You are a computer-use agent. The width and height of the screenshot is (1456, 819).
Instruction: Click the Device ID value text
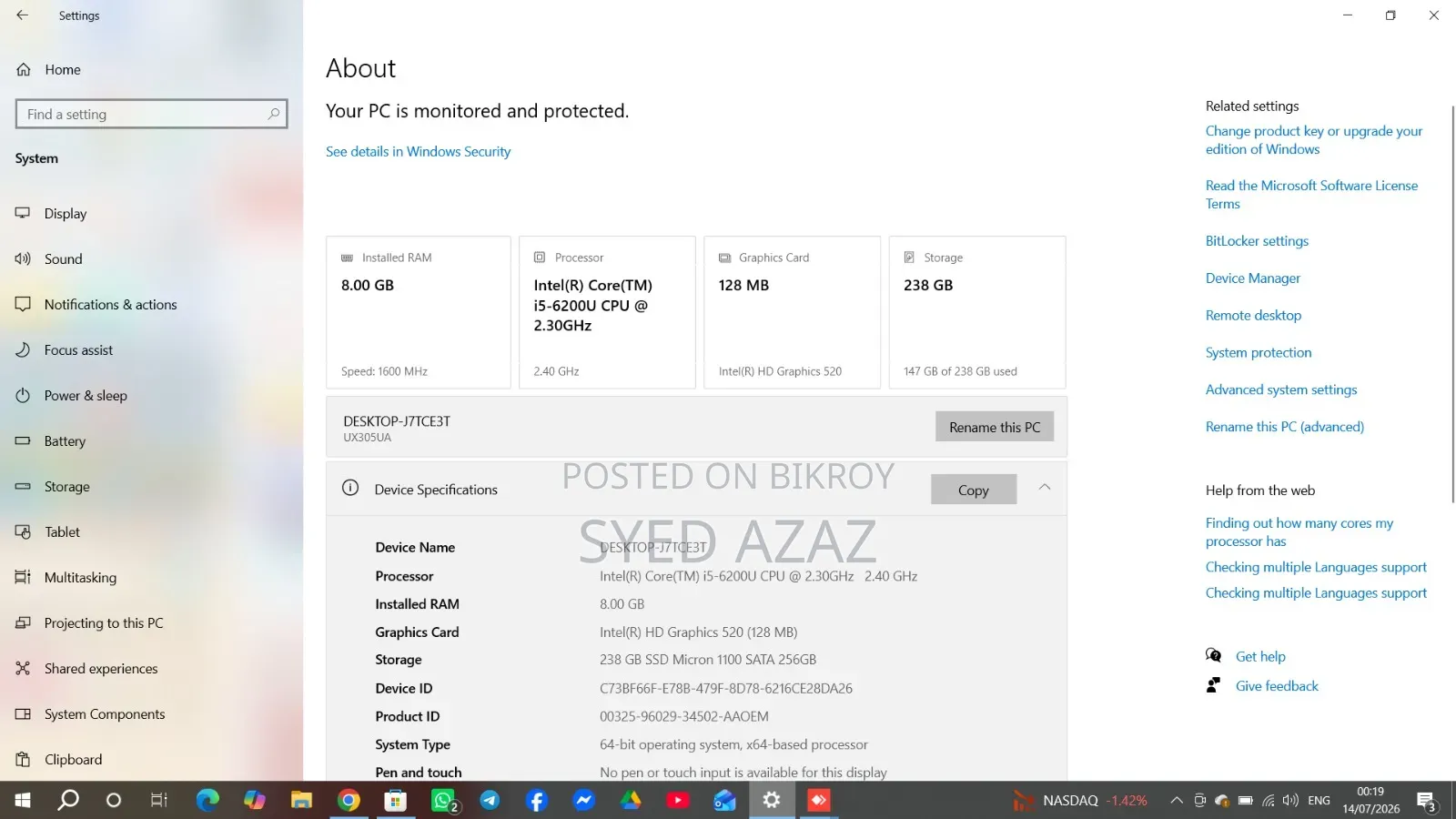point(726,689)
